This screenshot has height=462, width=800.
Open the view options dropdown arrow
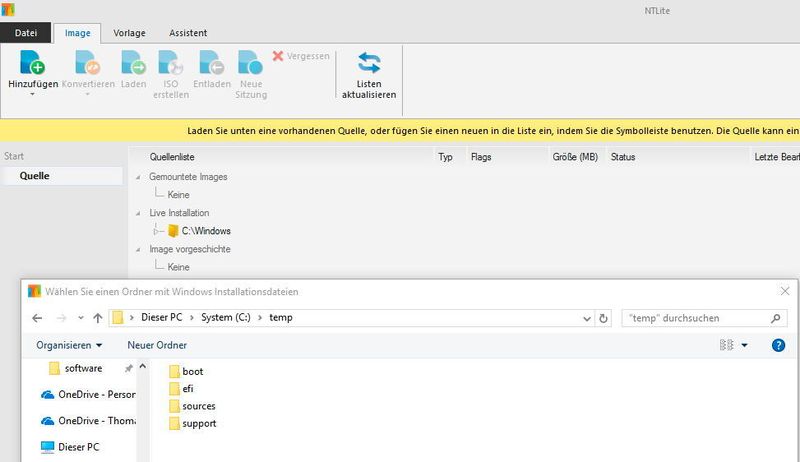744,345
